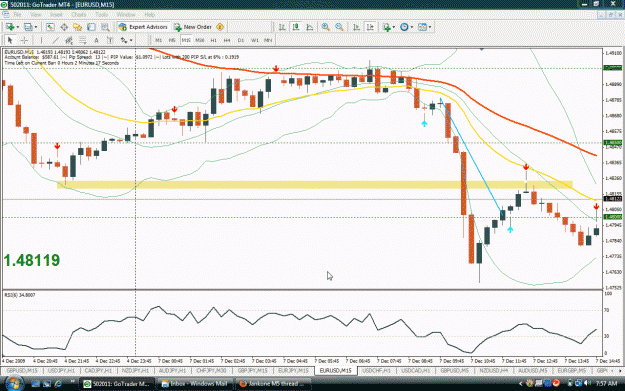Switch to W1 timeframe

254,40
